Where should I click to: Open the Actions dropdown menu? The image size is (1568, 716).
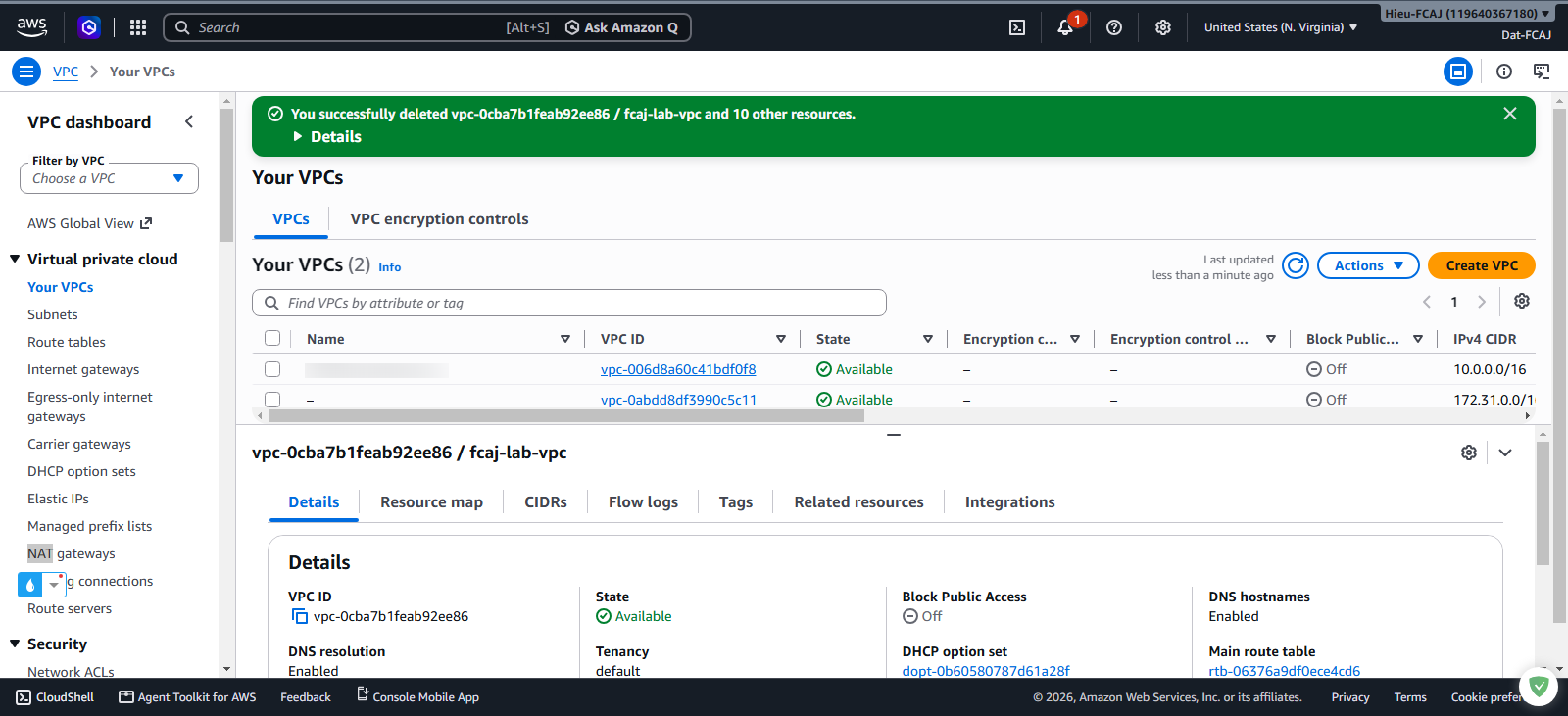(1368, 265)
